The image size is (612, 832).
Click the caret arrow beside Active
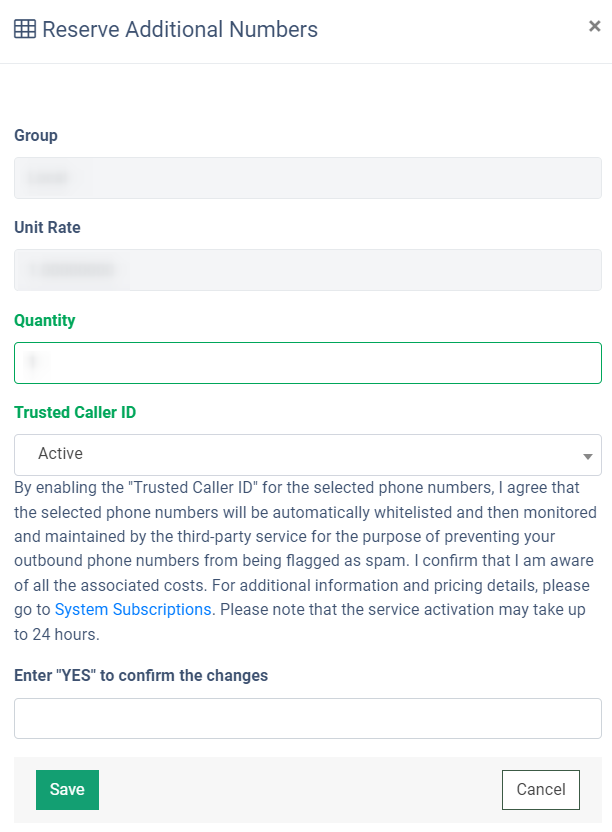point(587,457)
